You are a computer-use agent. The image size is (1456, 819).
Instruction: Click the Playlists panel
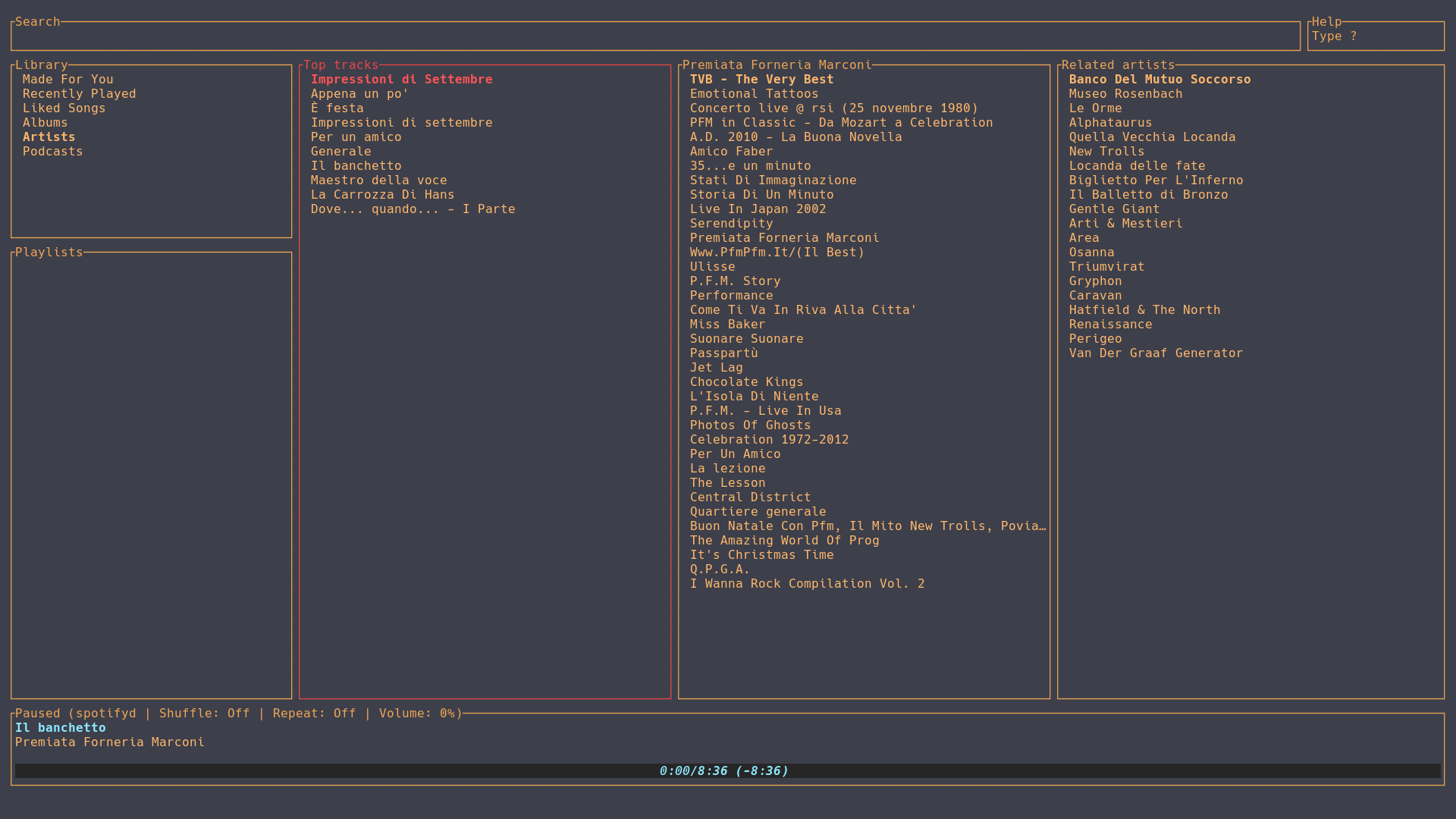[x=151, y=474]
